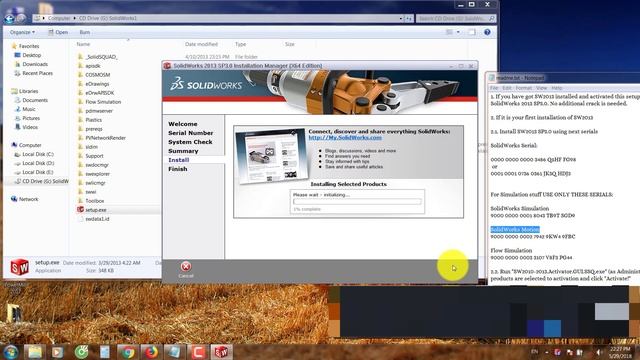Select the Summary step in installer
The width and height of the screenshot is (640, 360).
(183, 151)
